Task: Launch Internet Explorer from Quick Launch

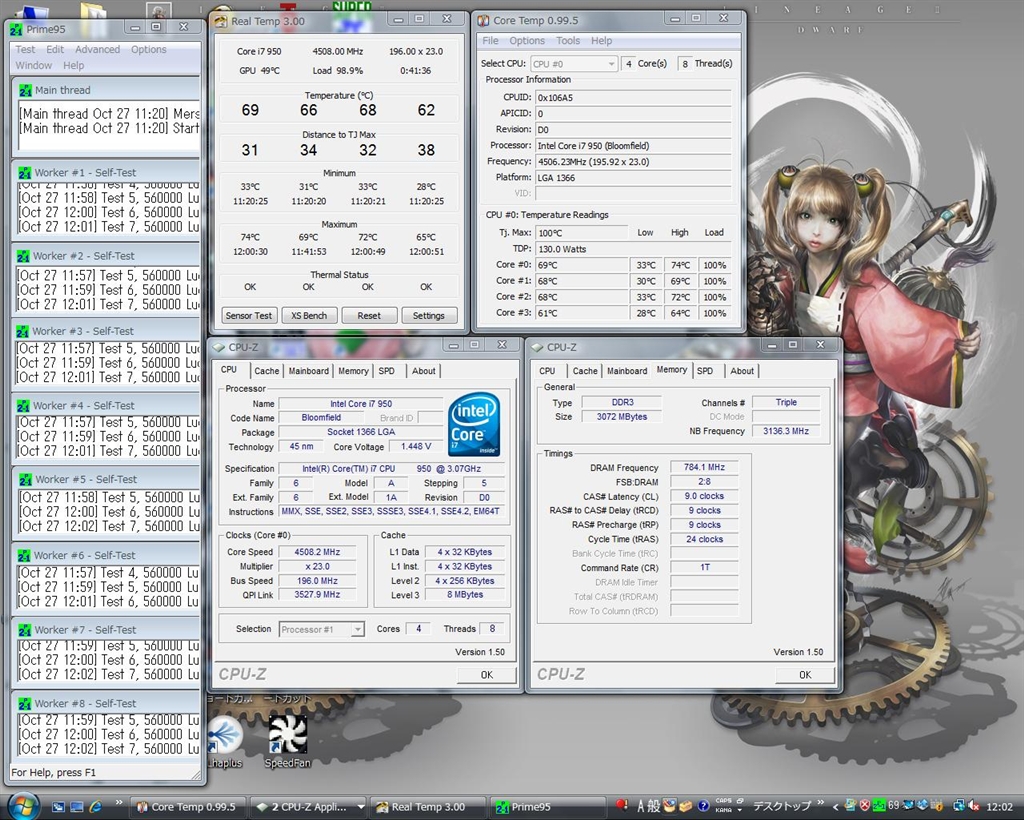Action: pyautogui.click(x=96, y=806)
